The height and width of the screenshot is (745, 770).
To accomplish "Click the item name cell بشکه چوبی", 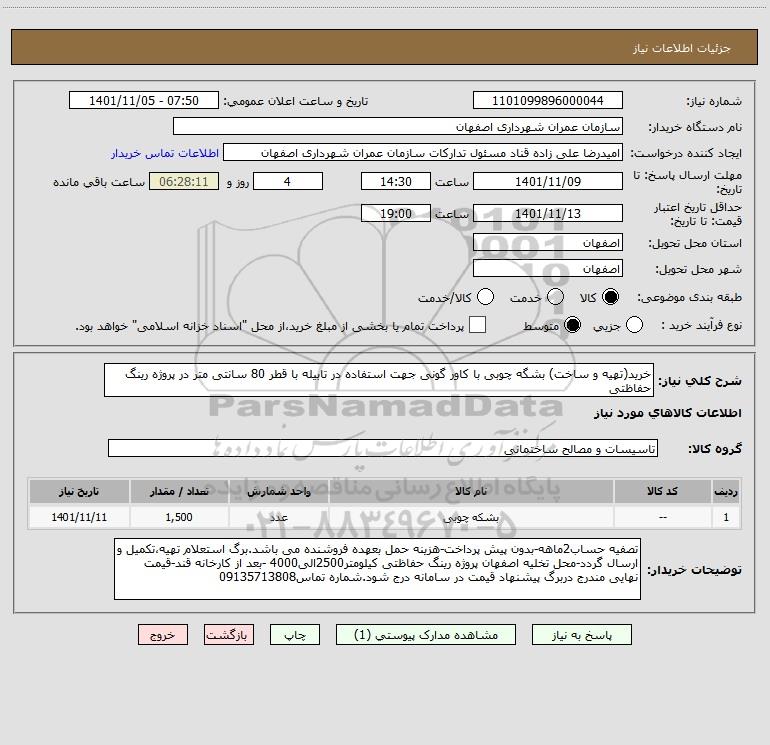I will pyautogui.click(x=470, y=517).
